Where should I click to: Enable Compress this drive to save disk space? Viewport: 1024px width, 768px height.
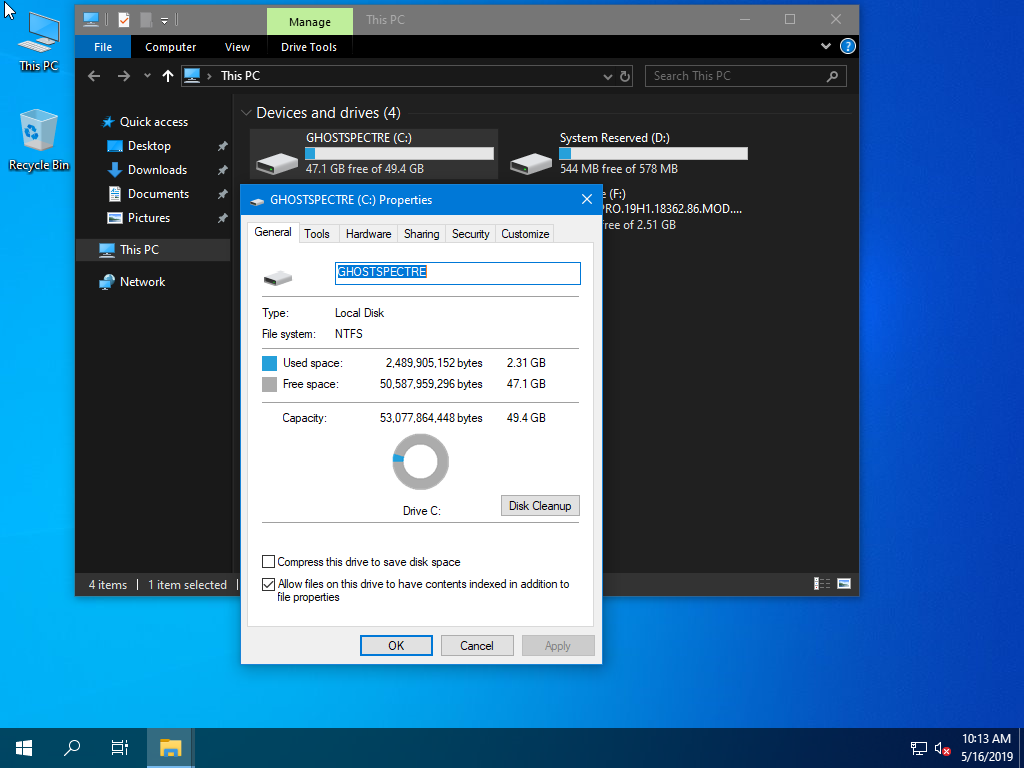[268, 562]
